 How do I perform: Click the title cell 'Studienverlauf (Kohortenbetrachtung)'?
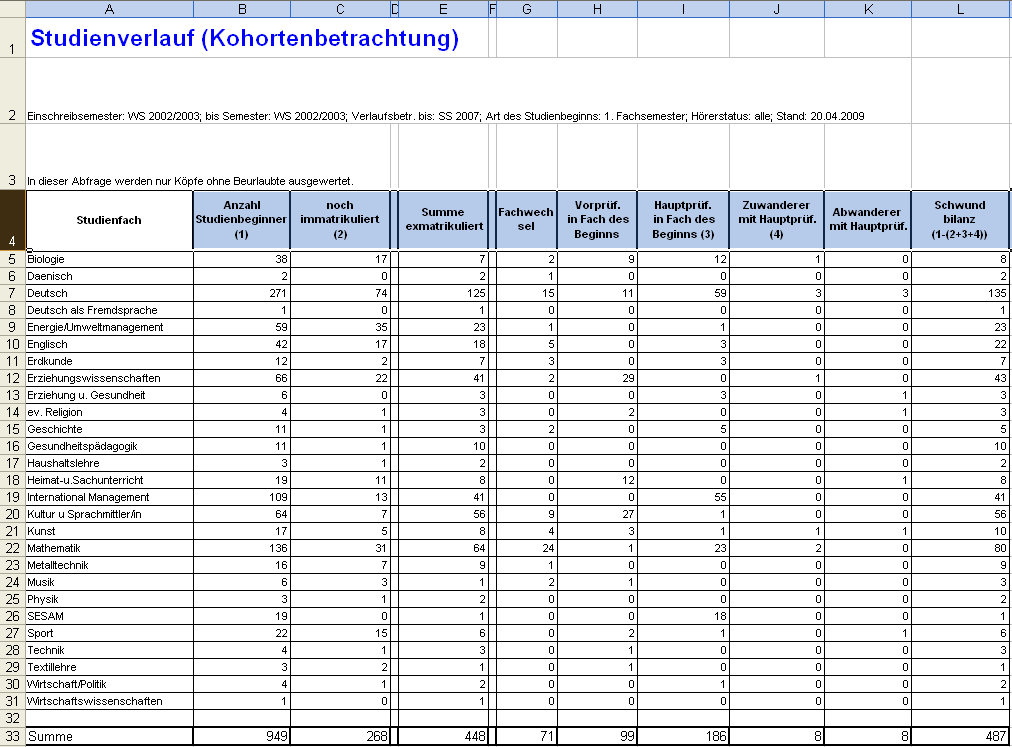[x=244, y=39]
